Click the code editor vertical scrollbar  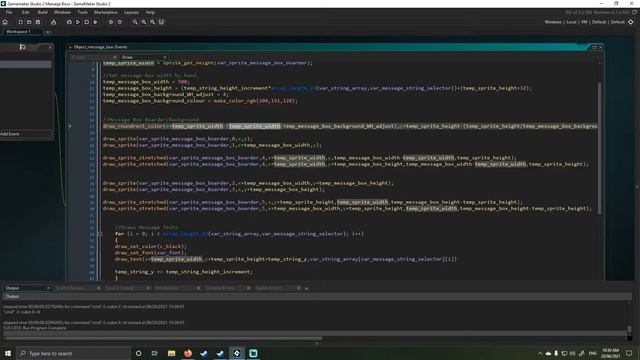(x=600, y=147)
